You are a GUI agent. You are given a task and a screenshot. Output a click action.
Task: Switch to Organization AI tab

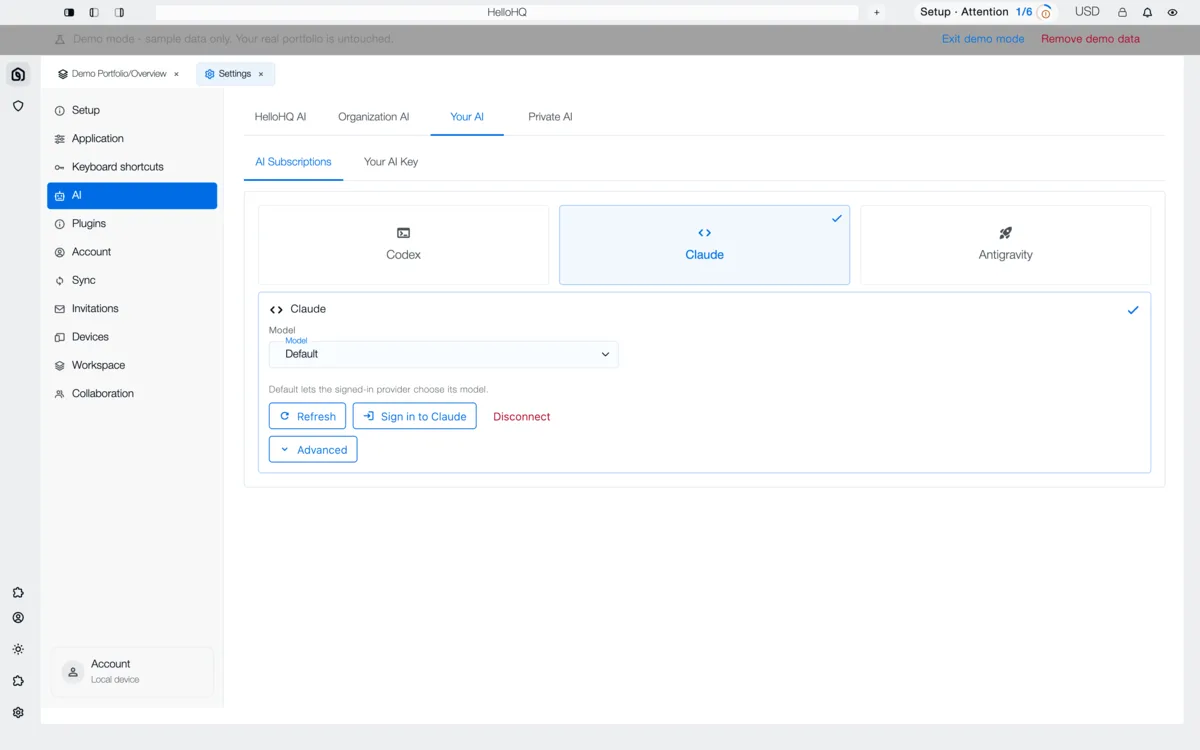373,117
